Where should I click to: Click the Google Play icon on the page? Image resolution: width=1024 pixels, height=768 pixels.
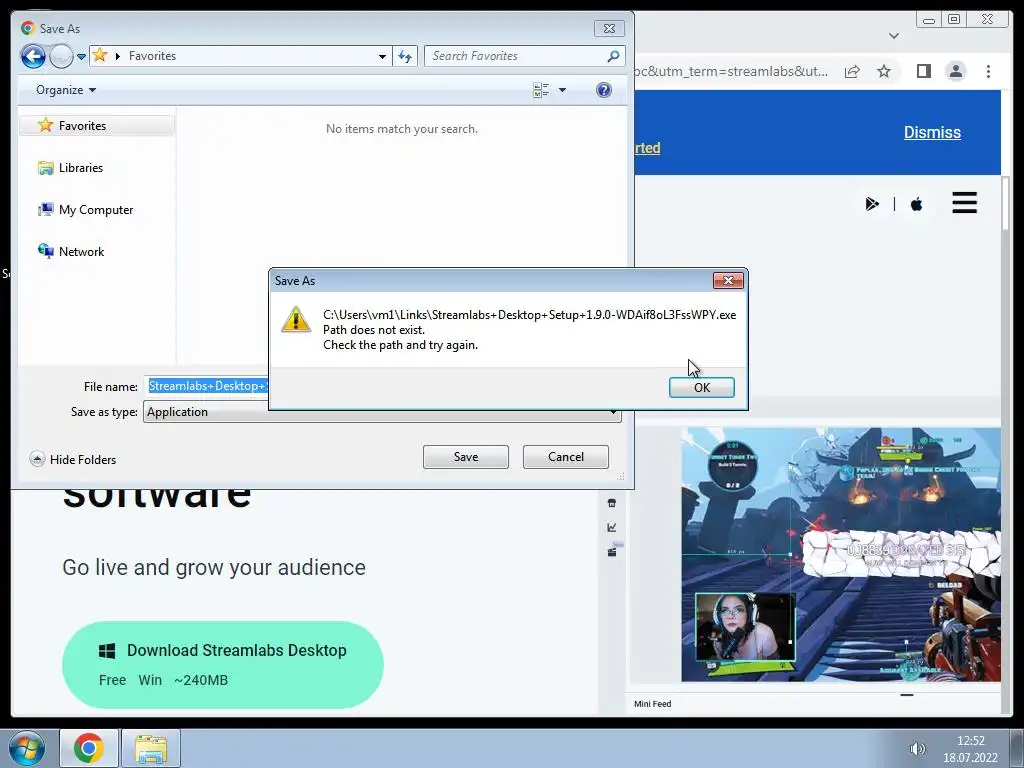click(872, 204)
